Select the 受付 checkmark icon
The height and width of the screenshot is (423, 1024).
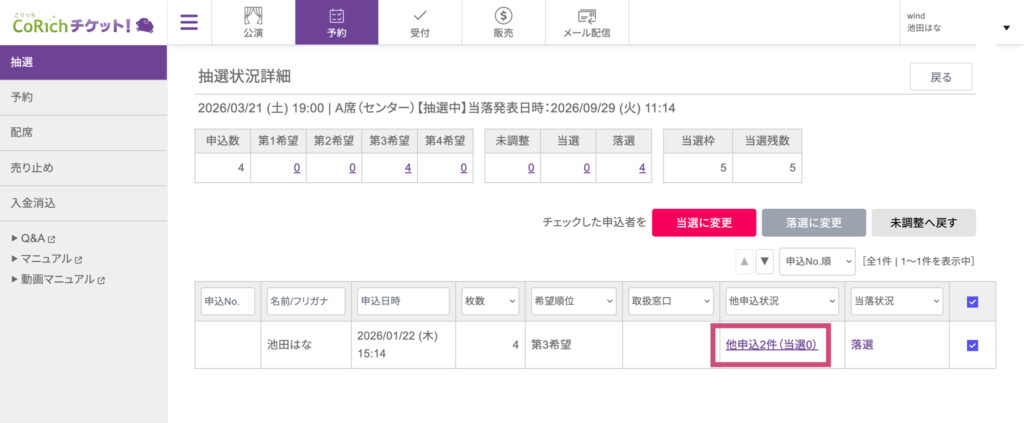[420, 22]
